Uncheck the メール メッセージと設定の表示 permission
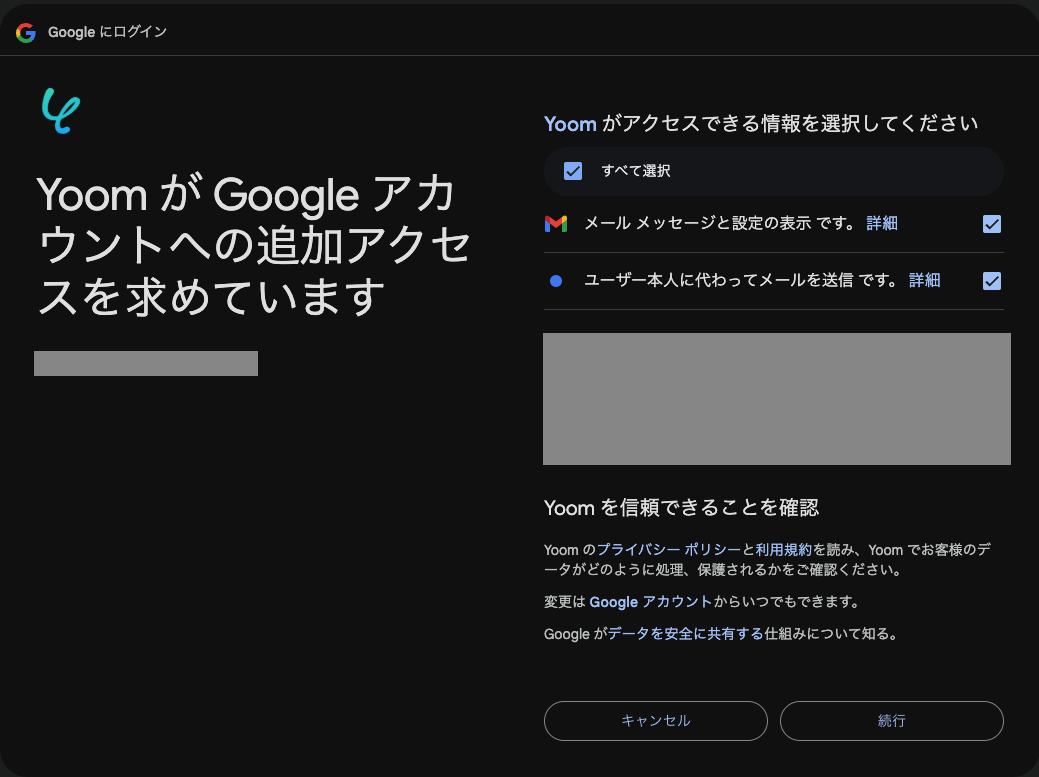This screenshot has width=1039, height=777. coord(992,224)
